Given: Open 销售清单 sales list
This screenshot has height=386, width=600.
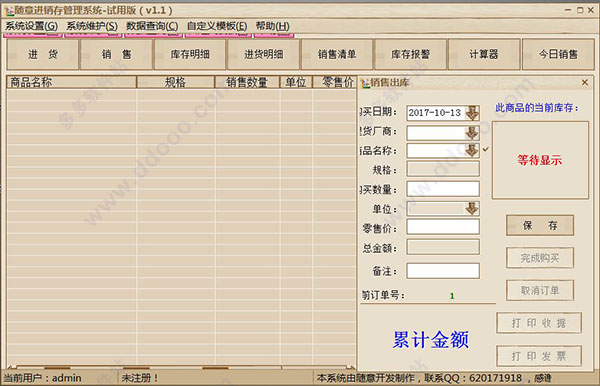Looking at the screenshot, I should 337,54.
